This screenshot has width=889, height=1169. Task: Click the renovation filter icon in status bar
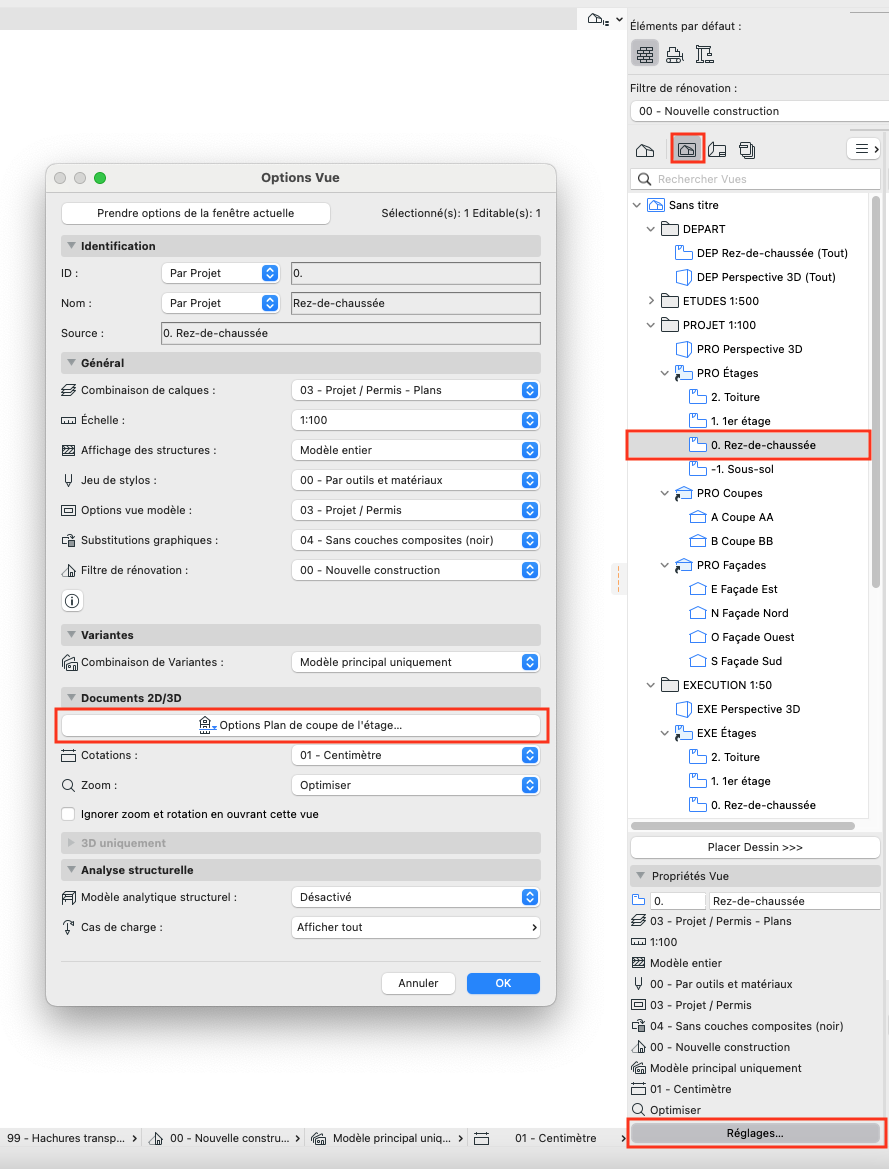tap(156, 1138)
